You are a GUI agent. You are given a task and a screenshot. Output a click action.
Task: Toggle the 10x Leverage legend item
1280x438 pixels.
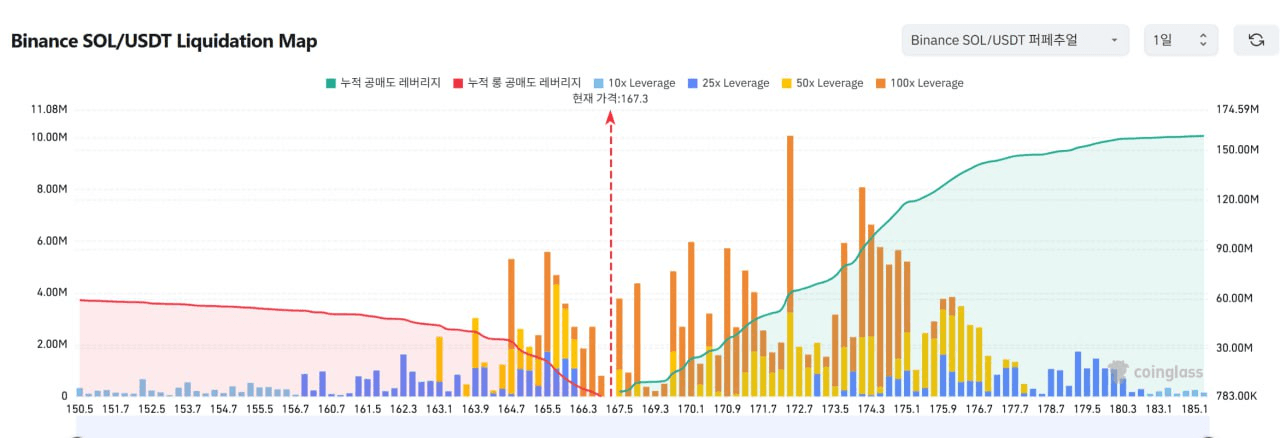(x=633, y=83)
